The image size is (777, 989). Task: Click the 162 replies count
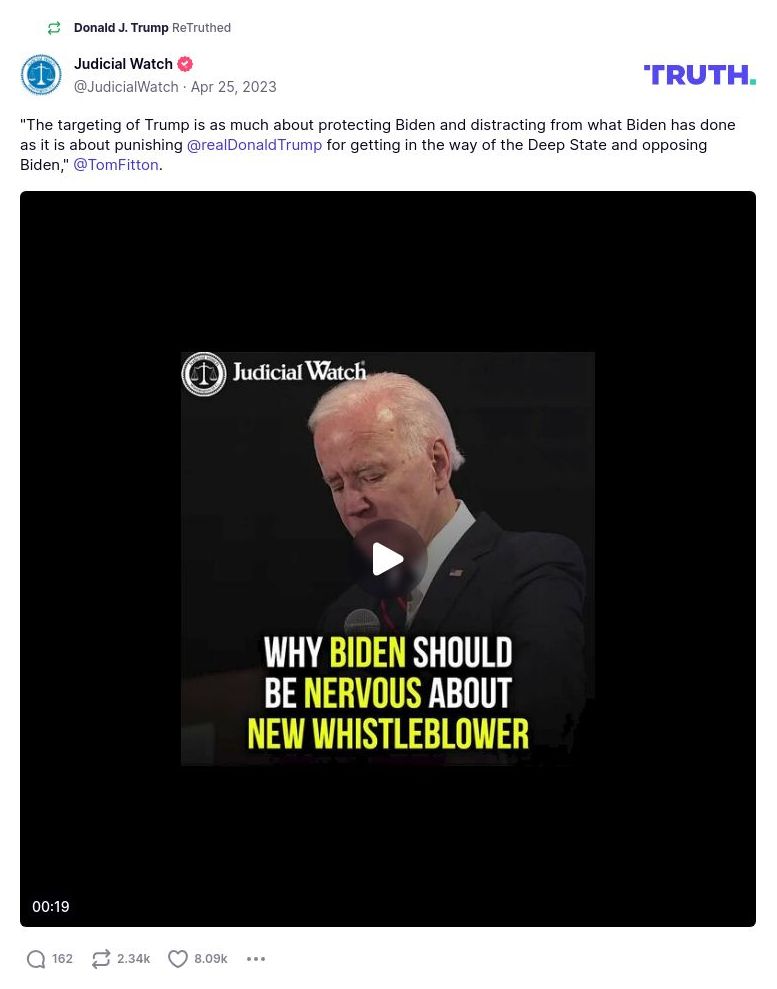[62, 959]
